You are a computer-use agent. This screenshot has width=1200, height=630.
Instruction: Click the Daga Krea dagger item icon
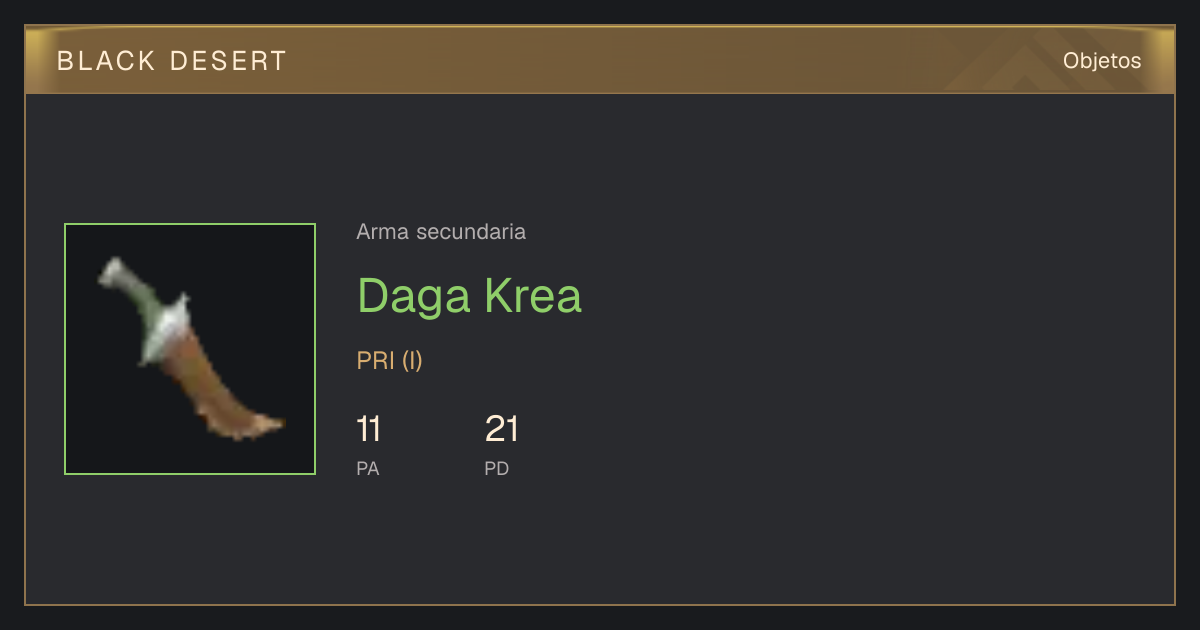click(x=190, y=348)
